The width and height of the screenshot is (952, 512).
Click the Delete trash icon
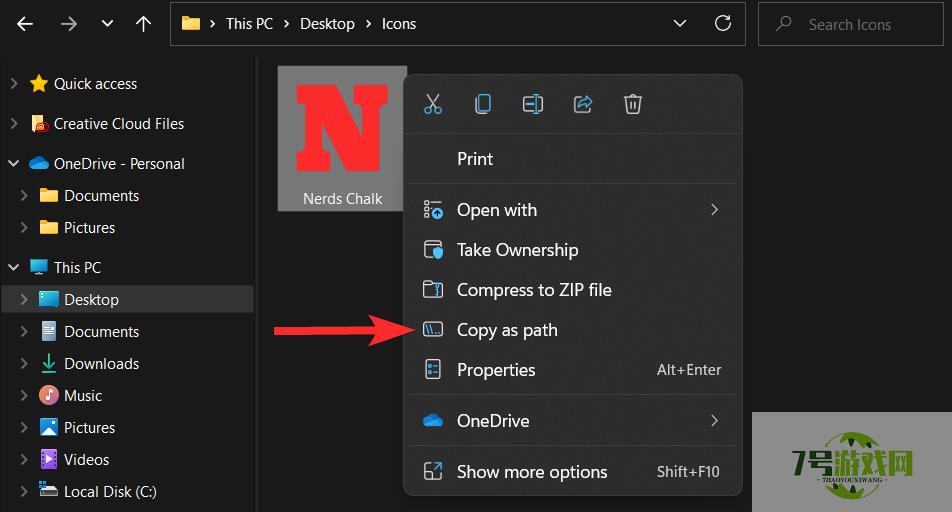tap(633, 104)
